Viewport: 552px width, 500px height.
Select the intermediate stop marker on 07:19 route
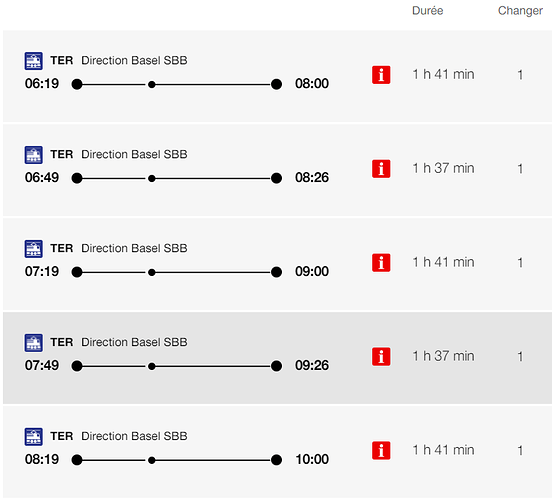point(152,272)
